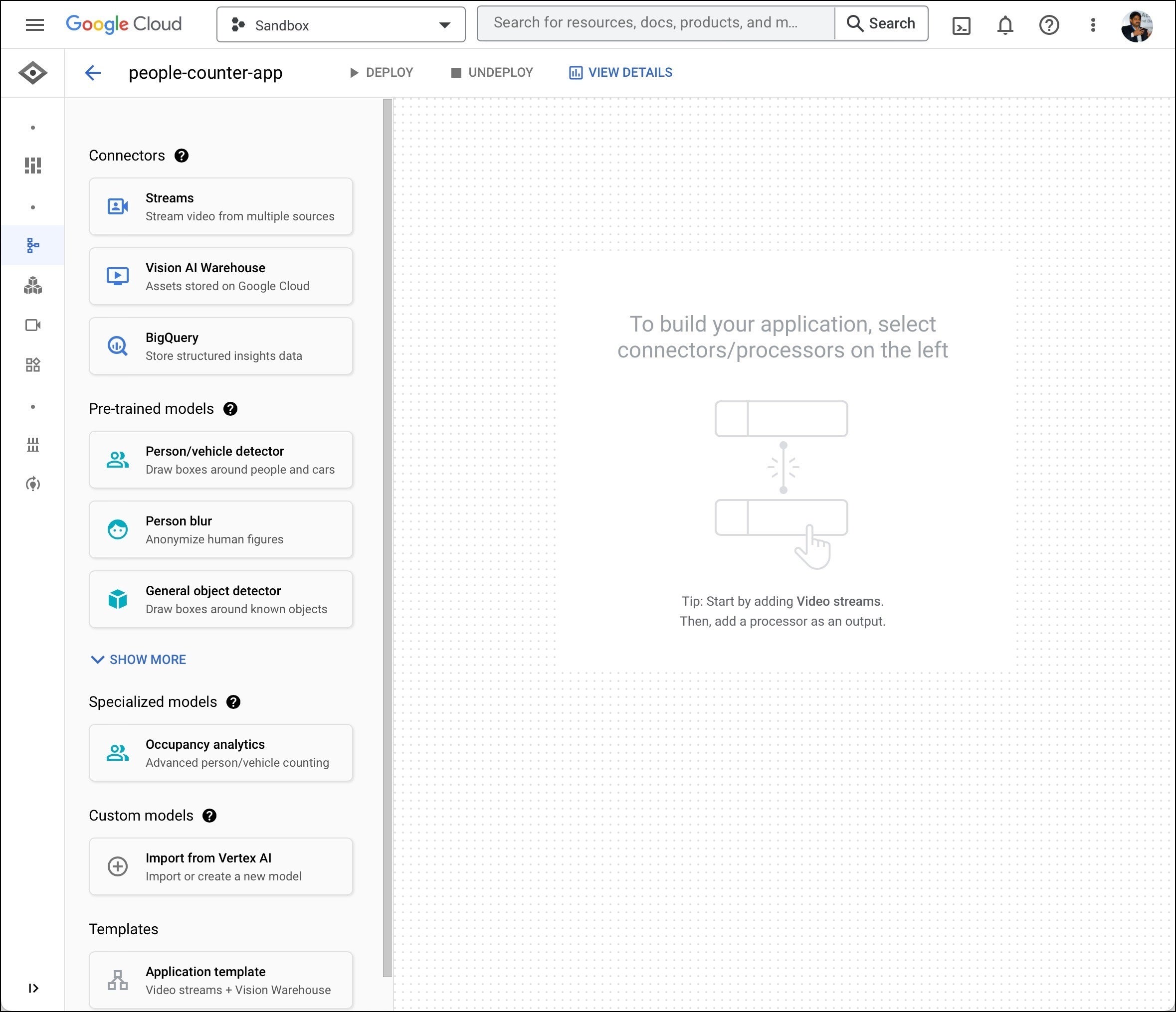This screenshot has width=1176, height=1012.
Task: Open VIEW DETAILS link
Action: point(620,73)
